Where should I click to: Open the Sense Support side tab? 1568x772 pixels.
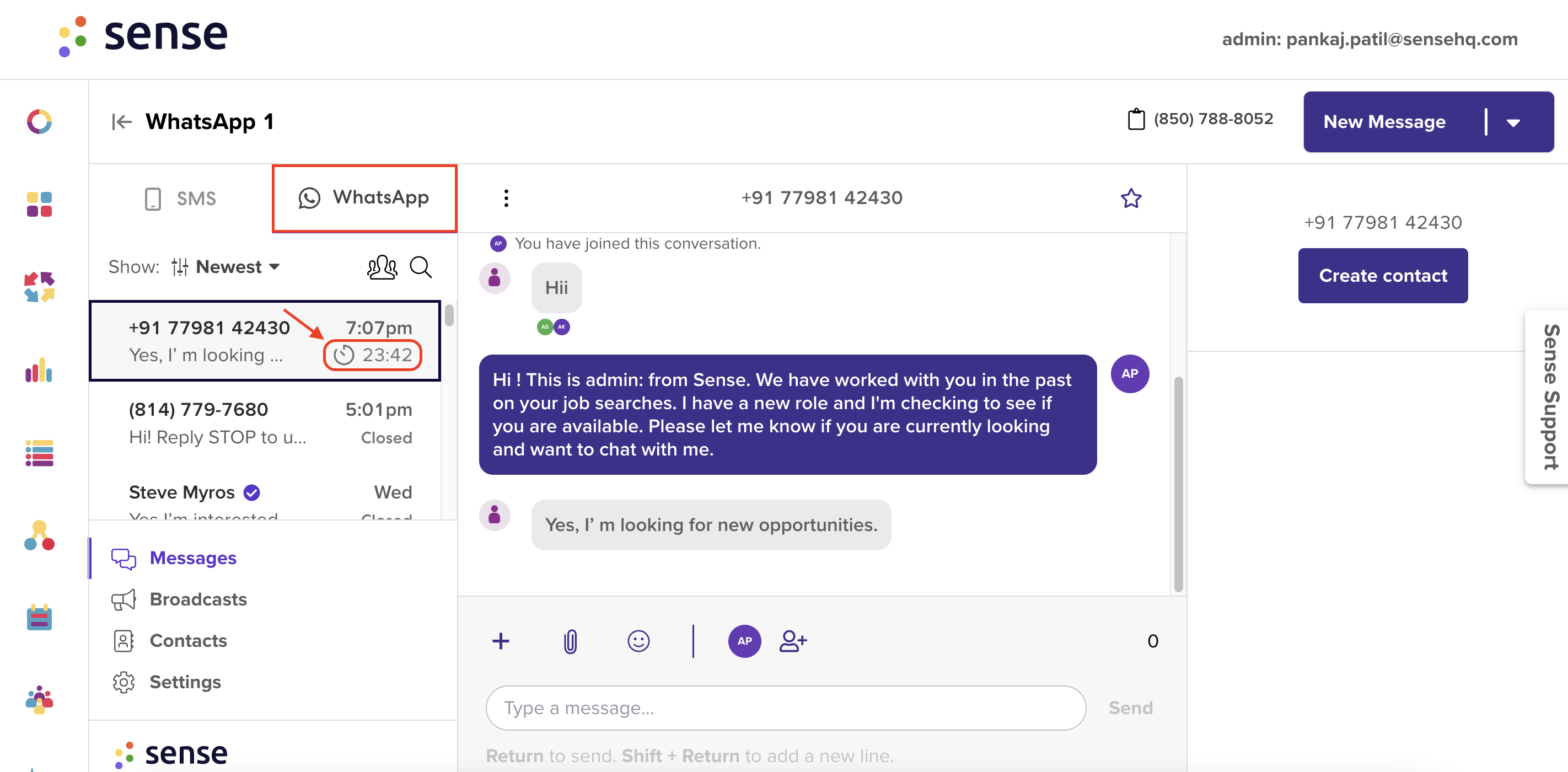(x=1549, y=397)
